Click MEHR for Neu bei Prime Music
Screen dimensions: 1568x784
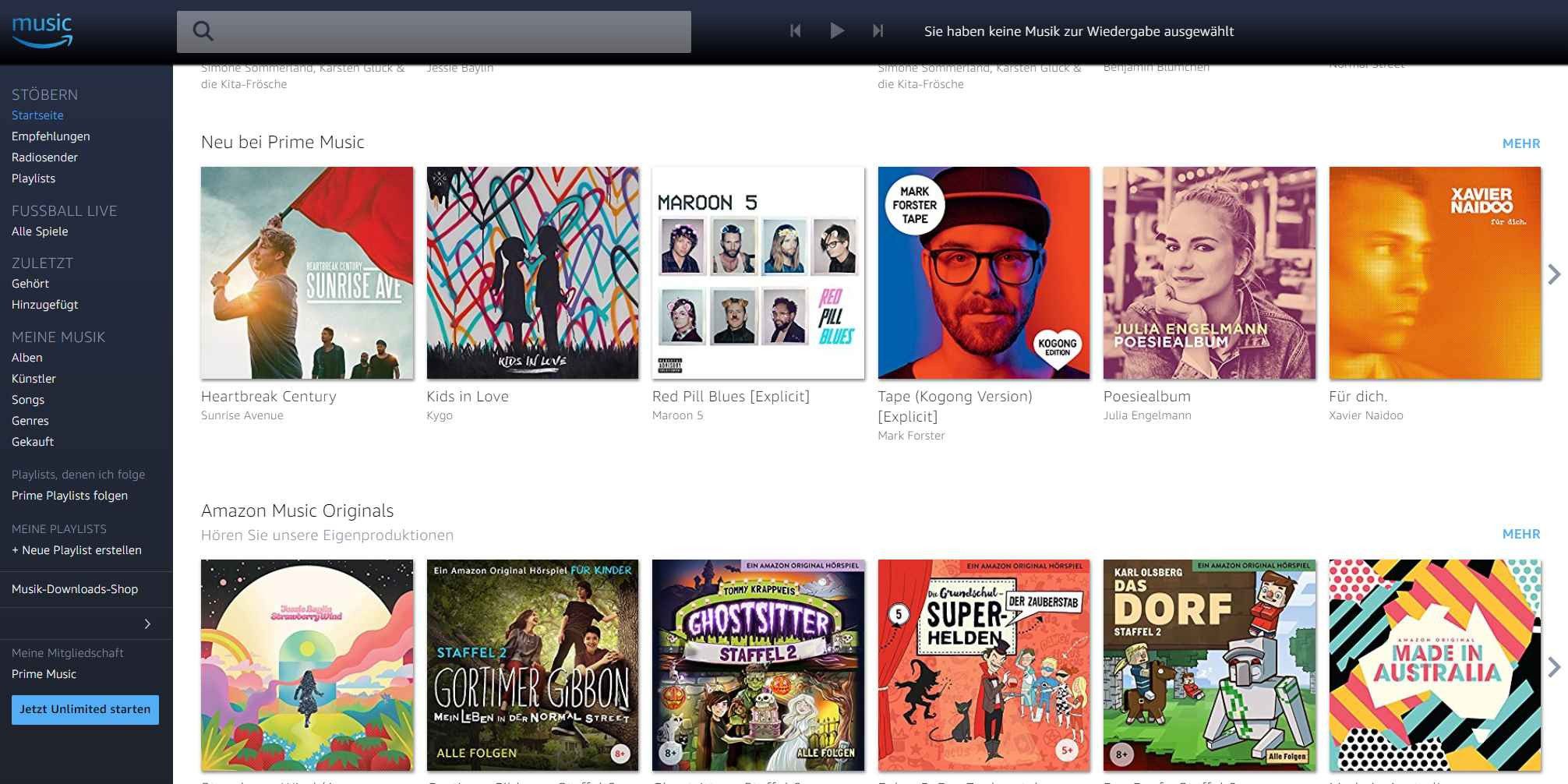(x=1521, y=143)
